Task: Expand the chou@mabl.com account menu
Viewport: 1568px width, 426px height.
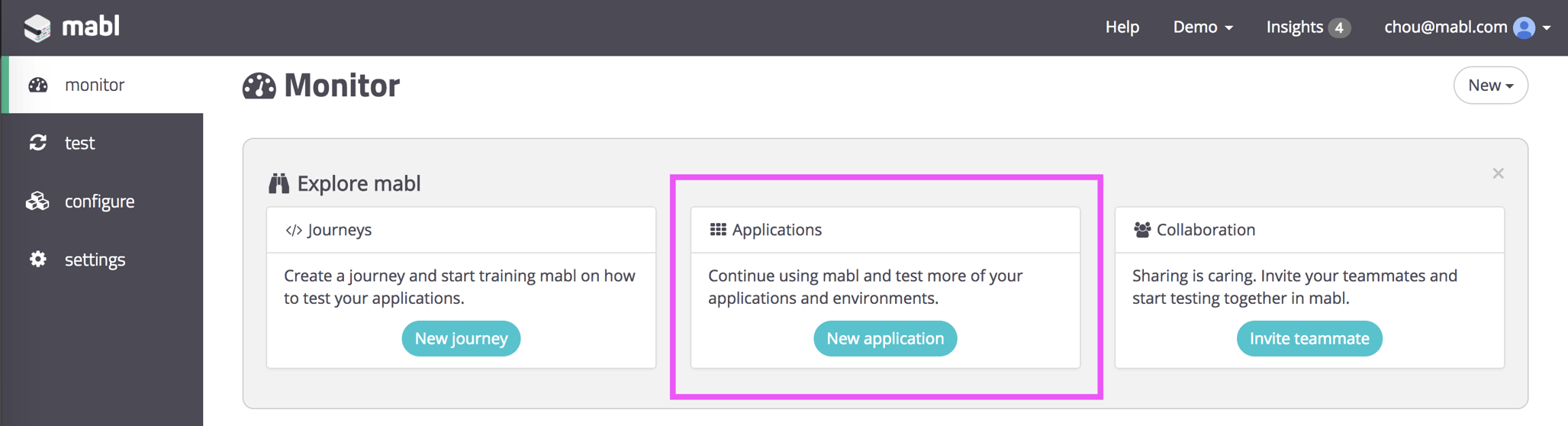Action: (1467, 27)
